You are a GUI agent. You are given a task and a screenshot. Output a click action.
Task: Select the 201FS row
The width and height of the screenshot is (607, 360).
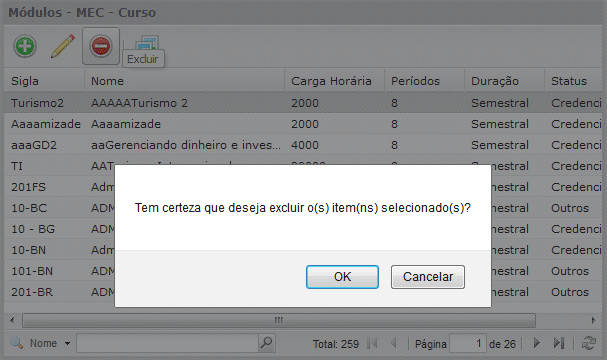(28, 187)
